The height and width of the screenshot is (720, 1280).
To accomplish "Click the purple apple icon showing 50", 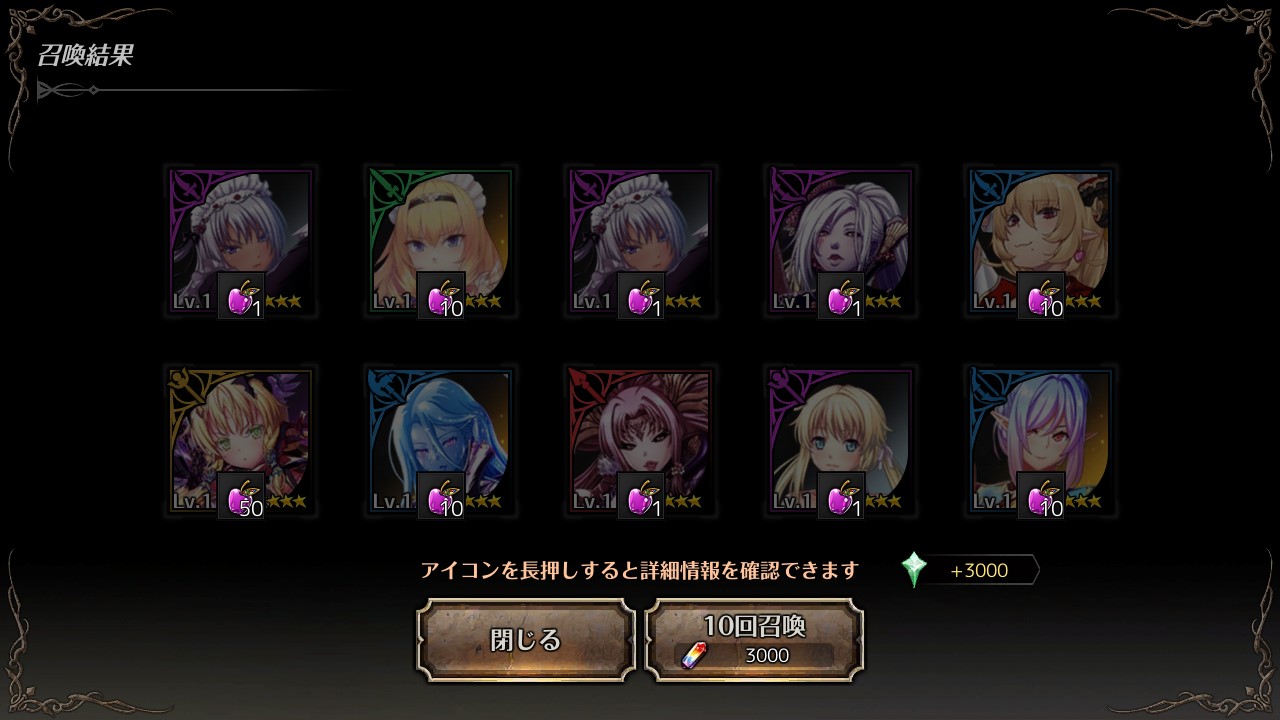I will pyautogui.click(x=241, y=496).
